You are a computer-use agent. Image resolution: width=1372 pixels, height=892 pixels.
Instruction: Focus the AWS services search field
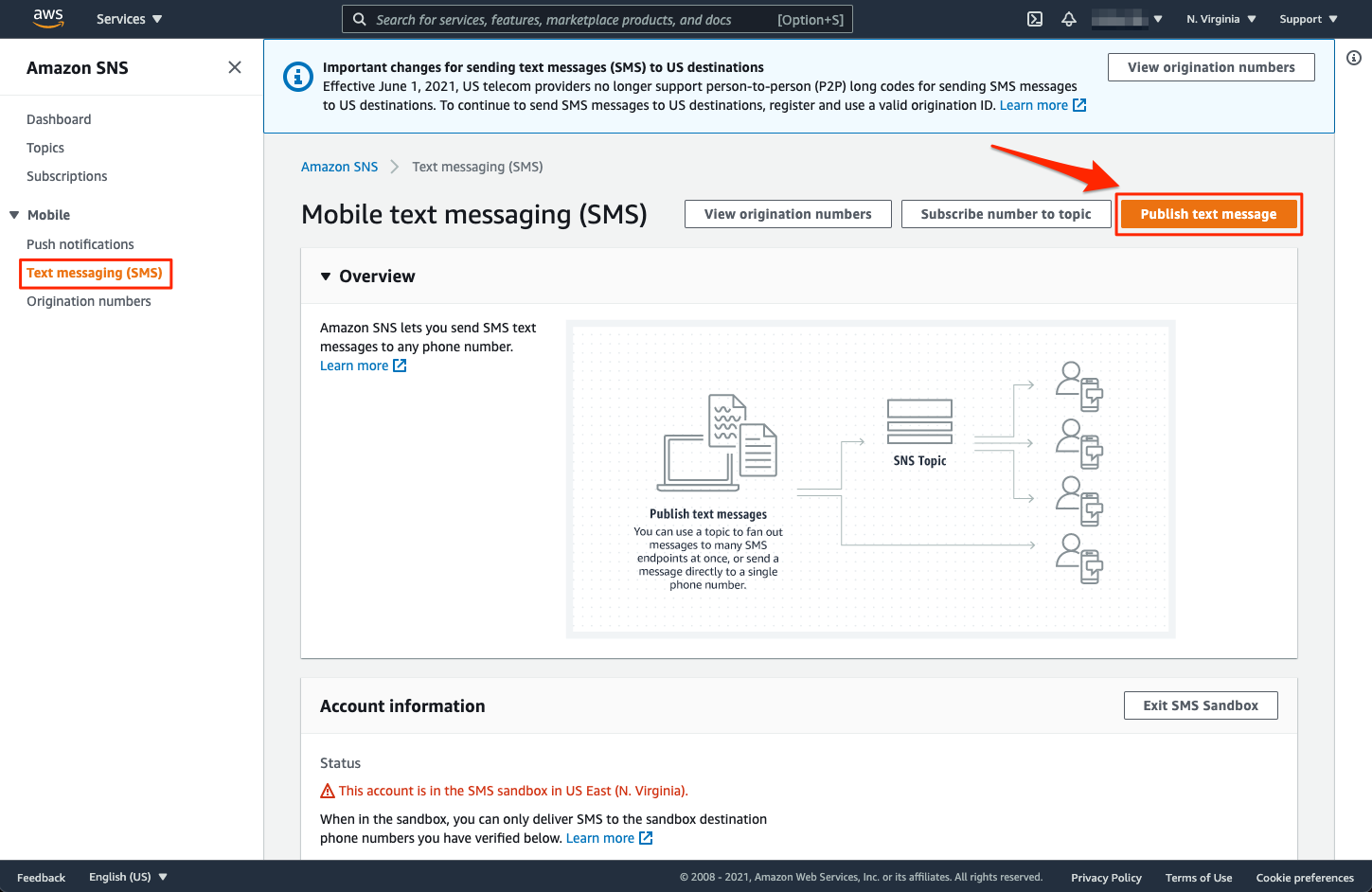pos(597,19)
